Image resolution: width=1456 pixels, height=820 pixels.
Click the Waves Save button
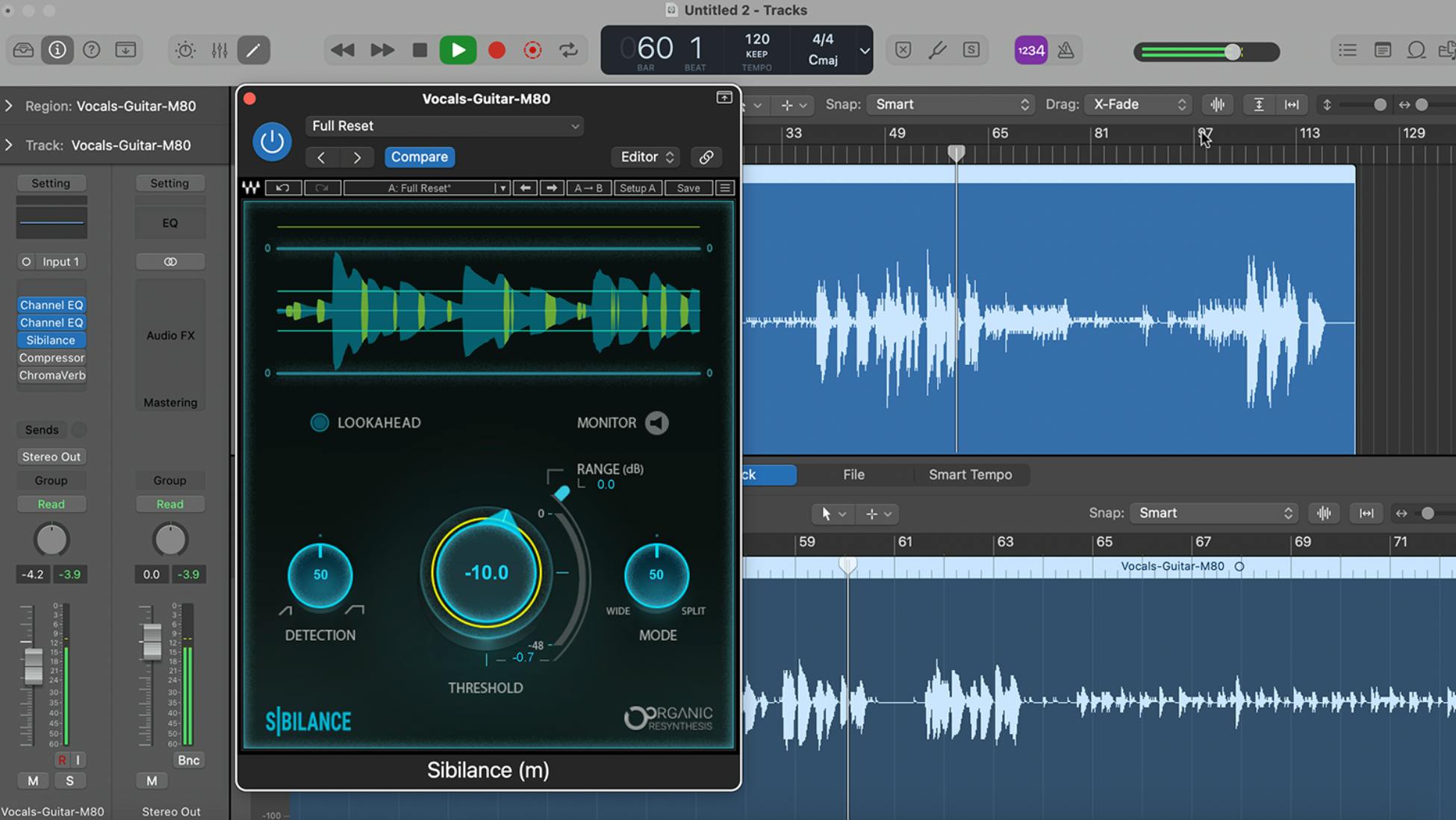pos(688,188)
